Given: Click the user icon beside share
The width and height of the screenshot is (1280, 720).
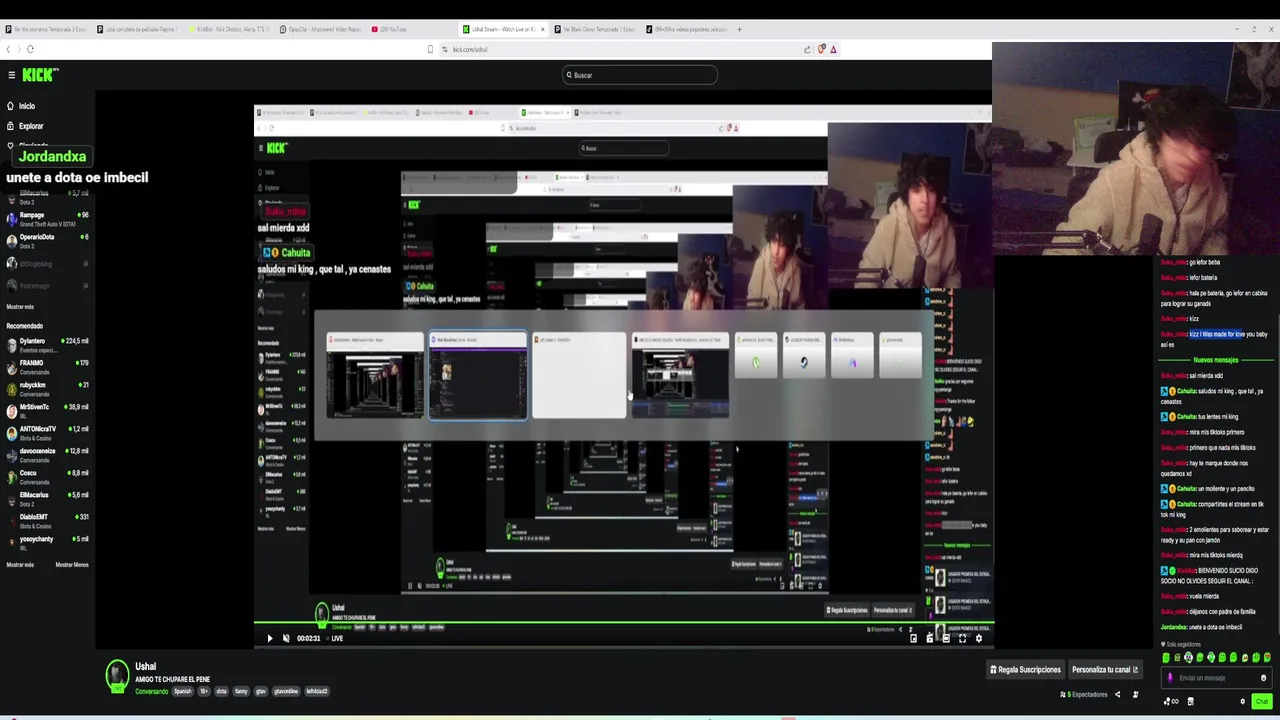Looking at the screenshot, I should tap(1136, 694).
